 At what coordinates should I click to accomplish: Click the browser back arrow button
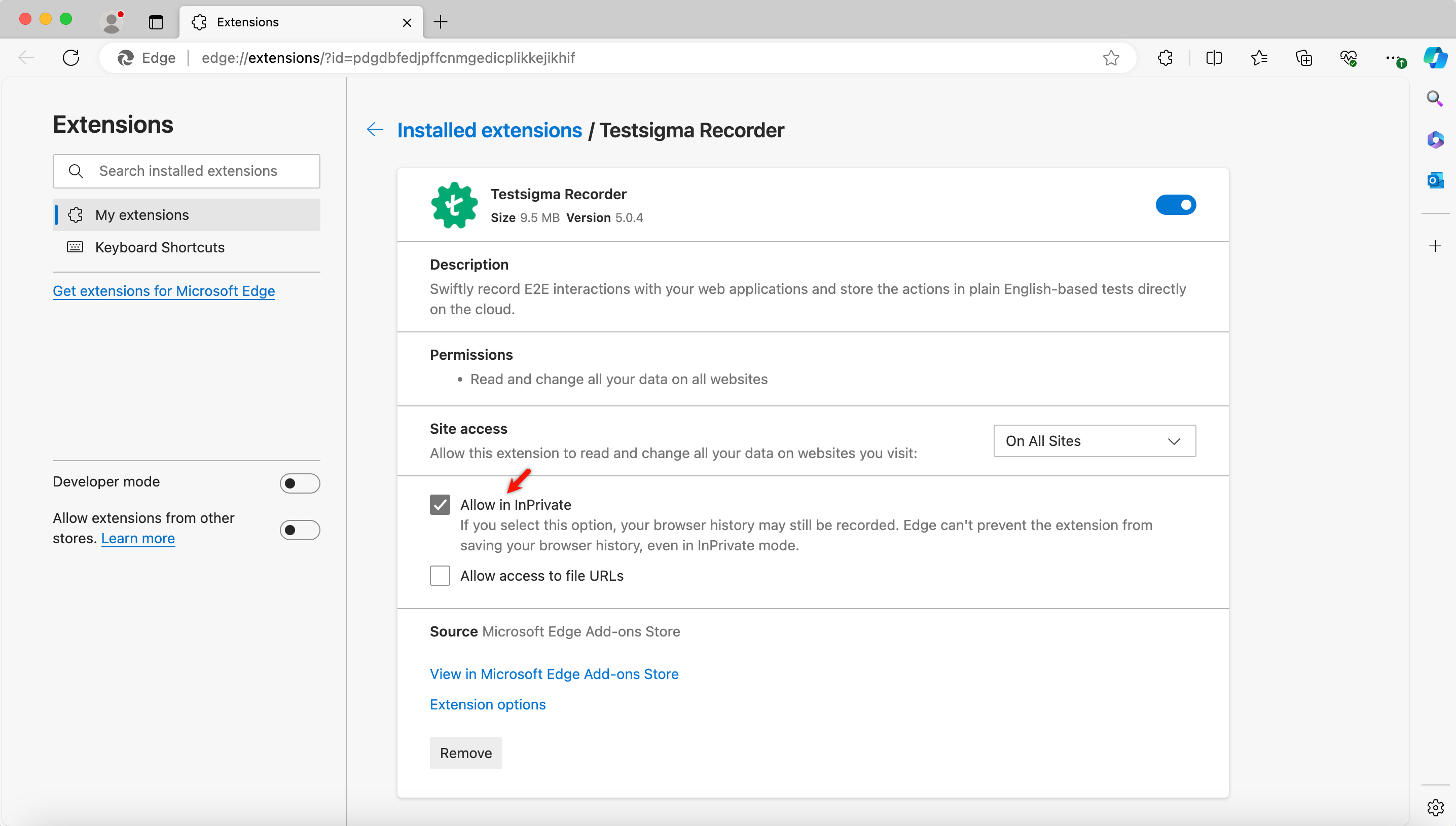(x=26, y=57)
